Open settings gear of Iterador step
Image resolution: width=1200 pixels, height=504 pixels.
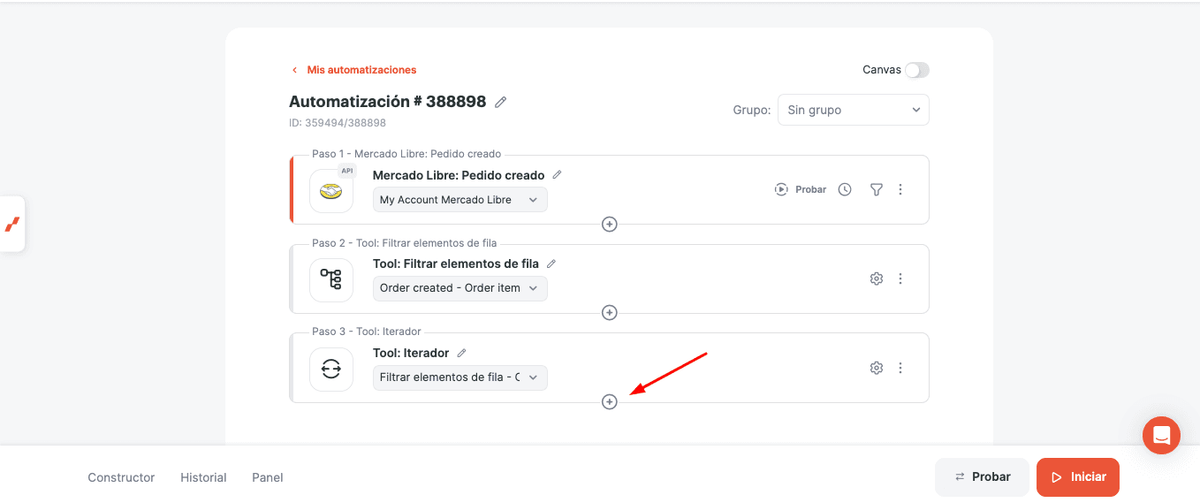[876, 368]
